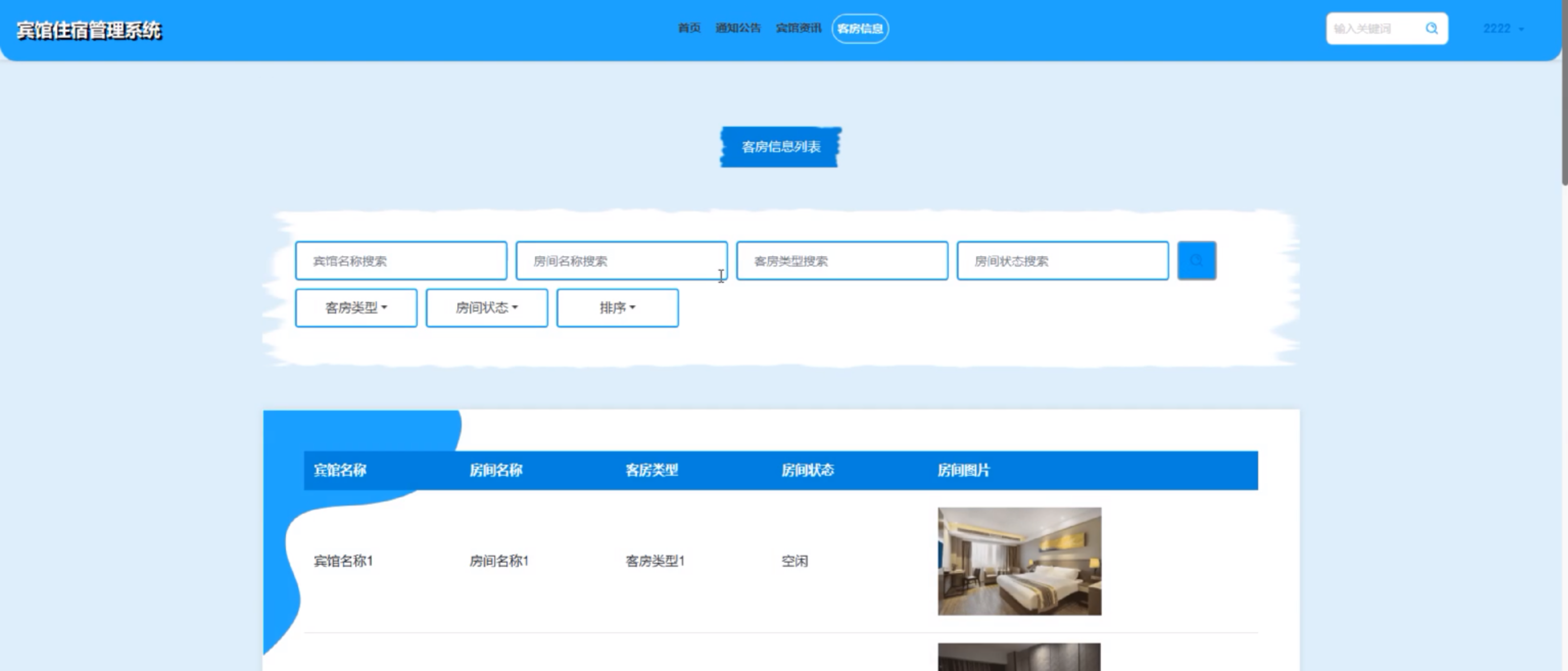
Task: Click the 宾馆住宿管理系统 site title
Action: (x=89, y=31)
